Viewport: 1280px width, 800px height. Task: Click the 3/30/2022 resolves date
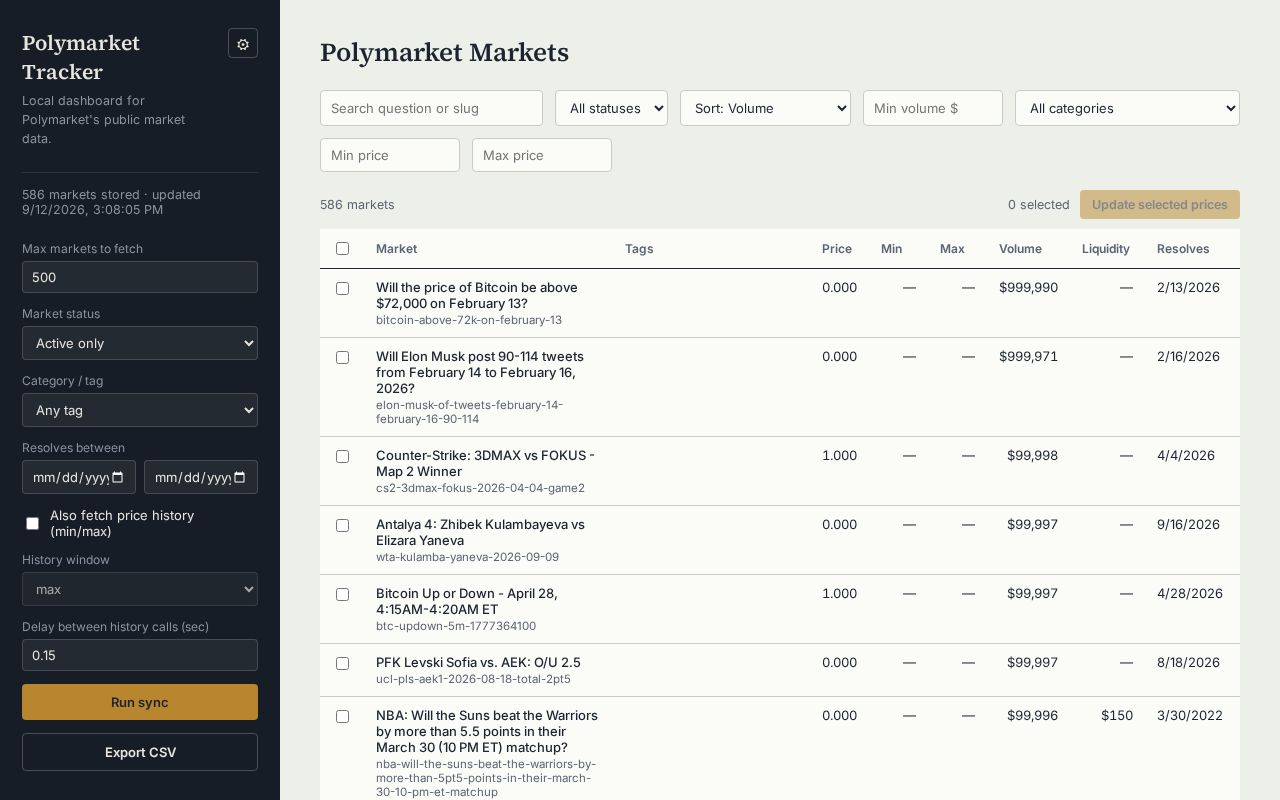click(x=1190, y=715)
